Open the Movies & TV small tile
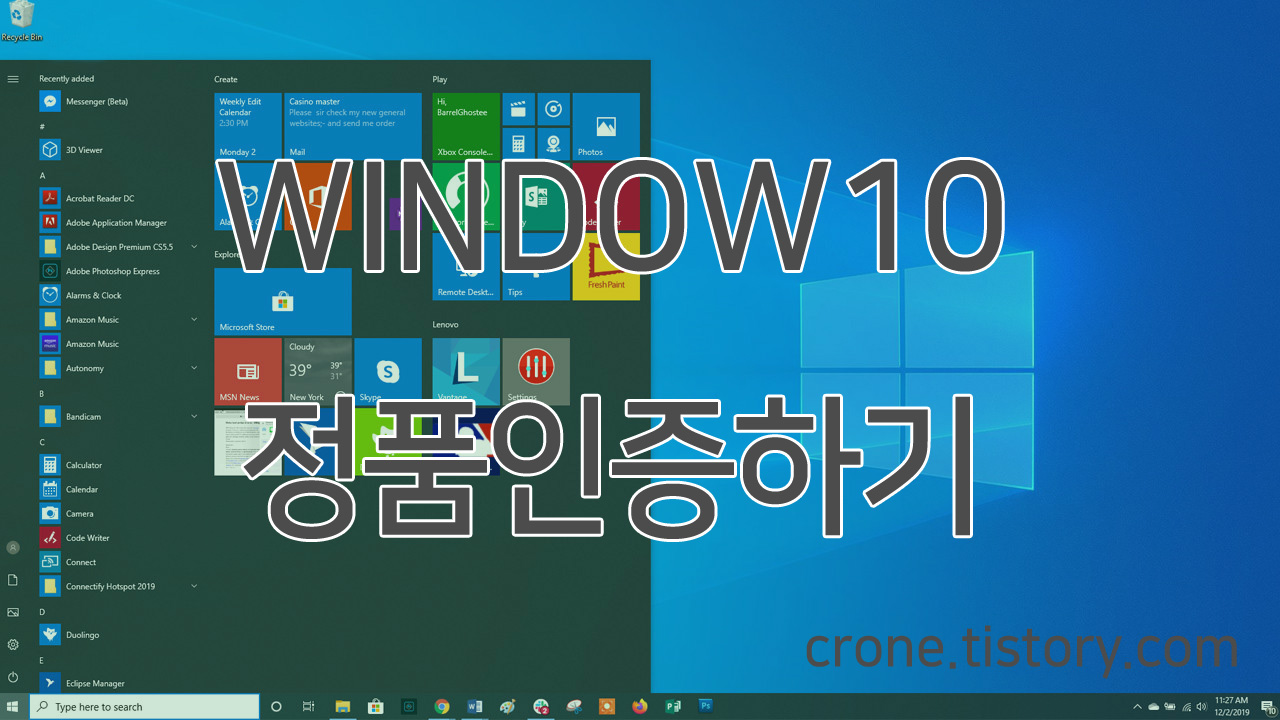1280x720 pixels. (x=518, y=109)
